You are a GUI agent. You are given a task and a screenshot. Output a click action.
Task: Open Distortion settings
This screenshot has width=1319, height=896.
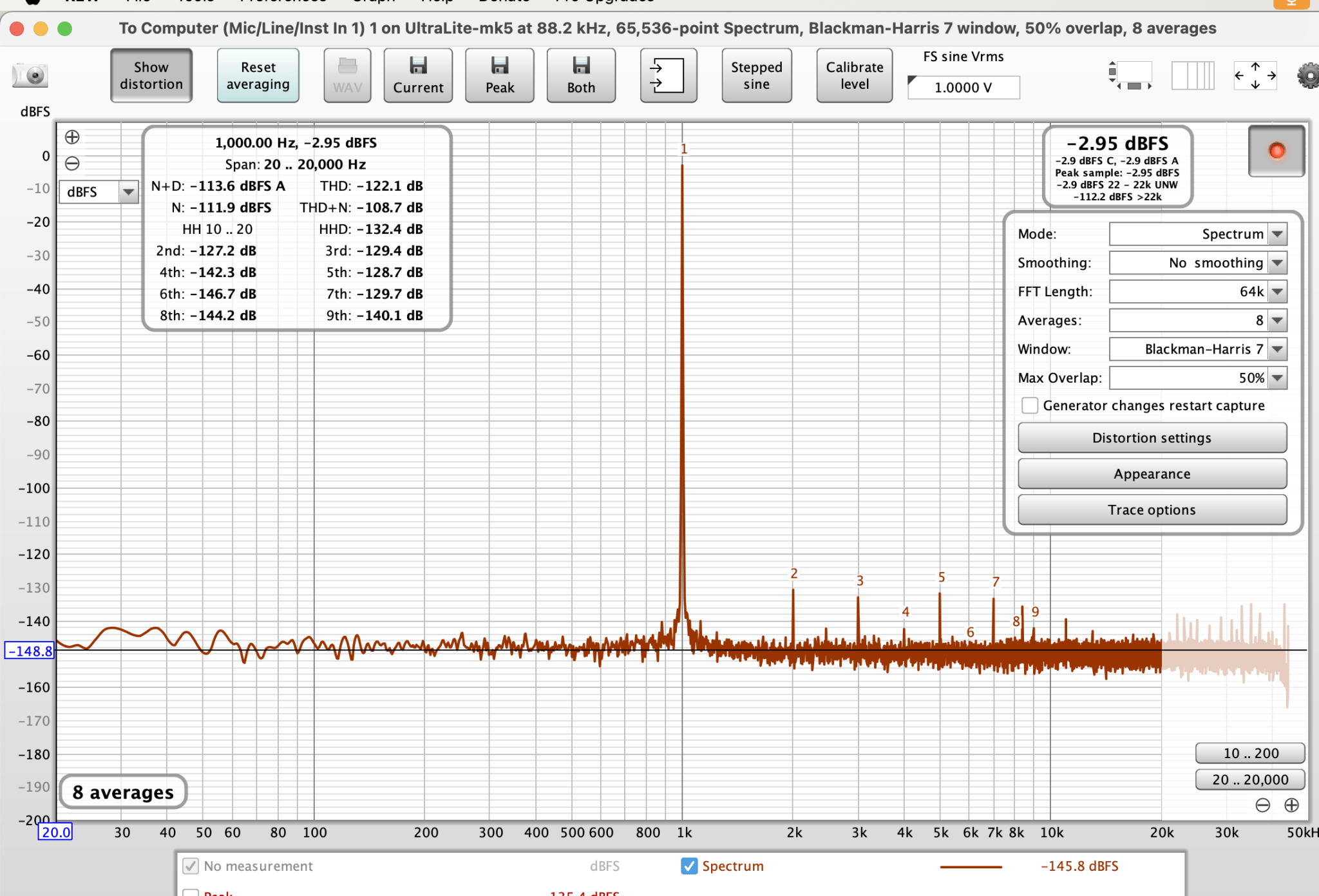[1152, 438]
